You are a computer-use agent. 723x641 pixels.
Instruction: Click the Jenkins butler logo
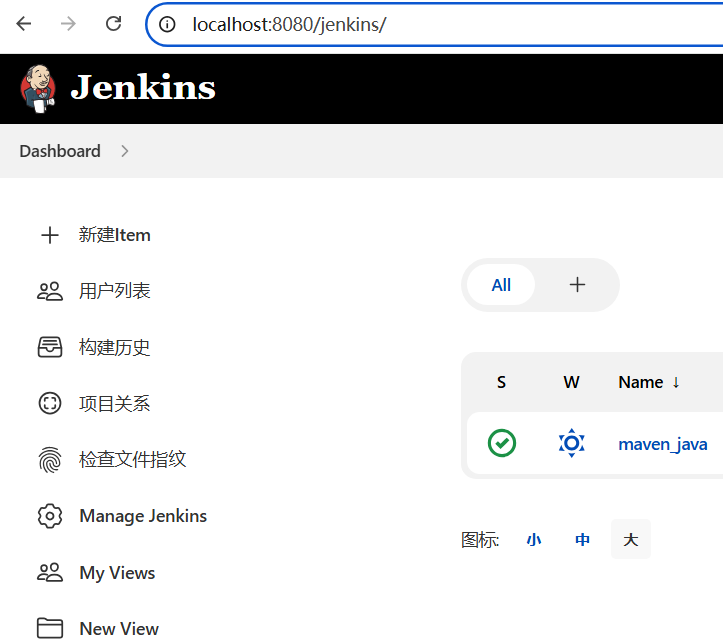[x=38, y=89]
